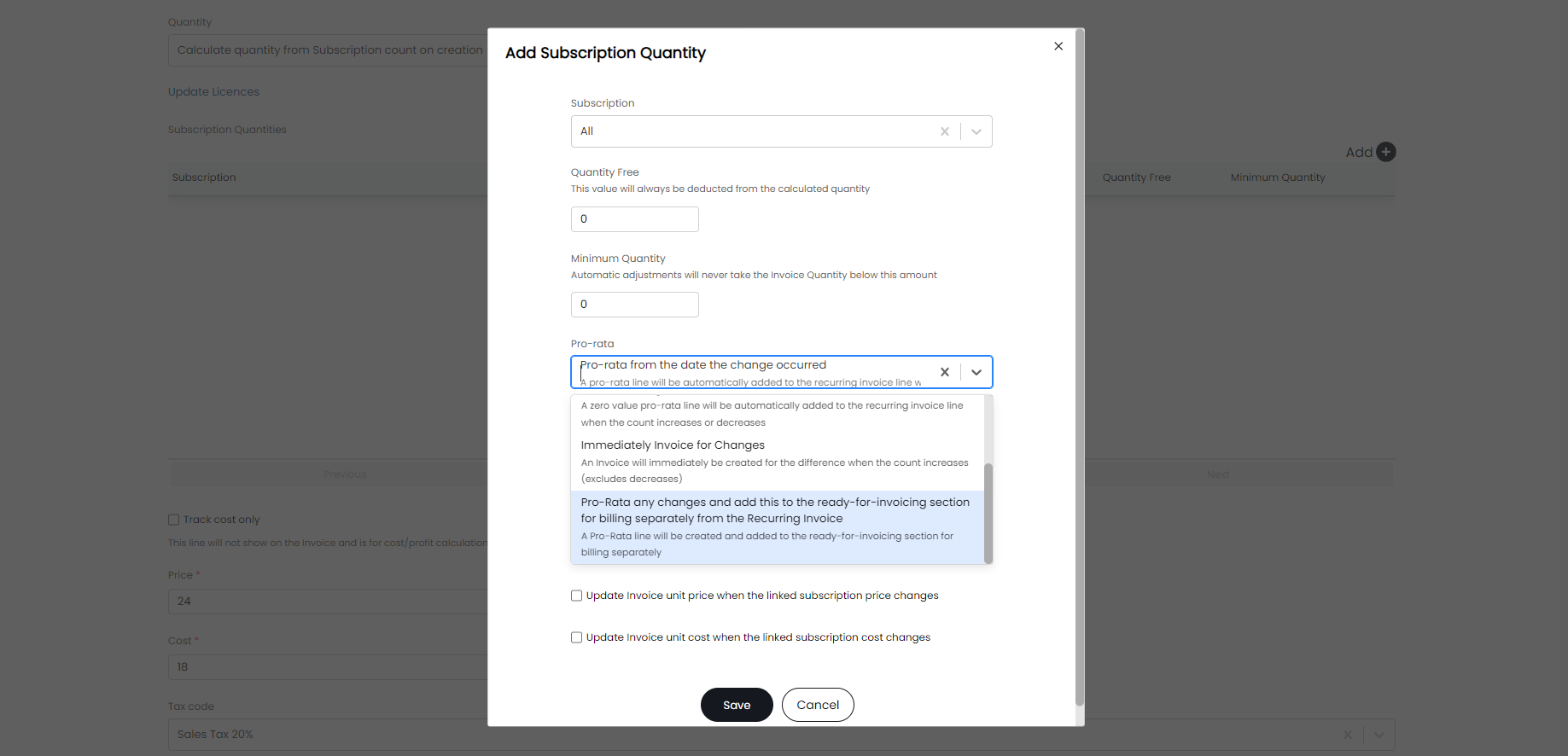Tick the Track cost only checkbox
The width and height of the screenshot is (1568, 756).
click(174, 520)
